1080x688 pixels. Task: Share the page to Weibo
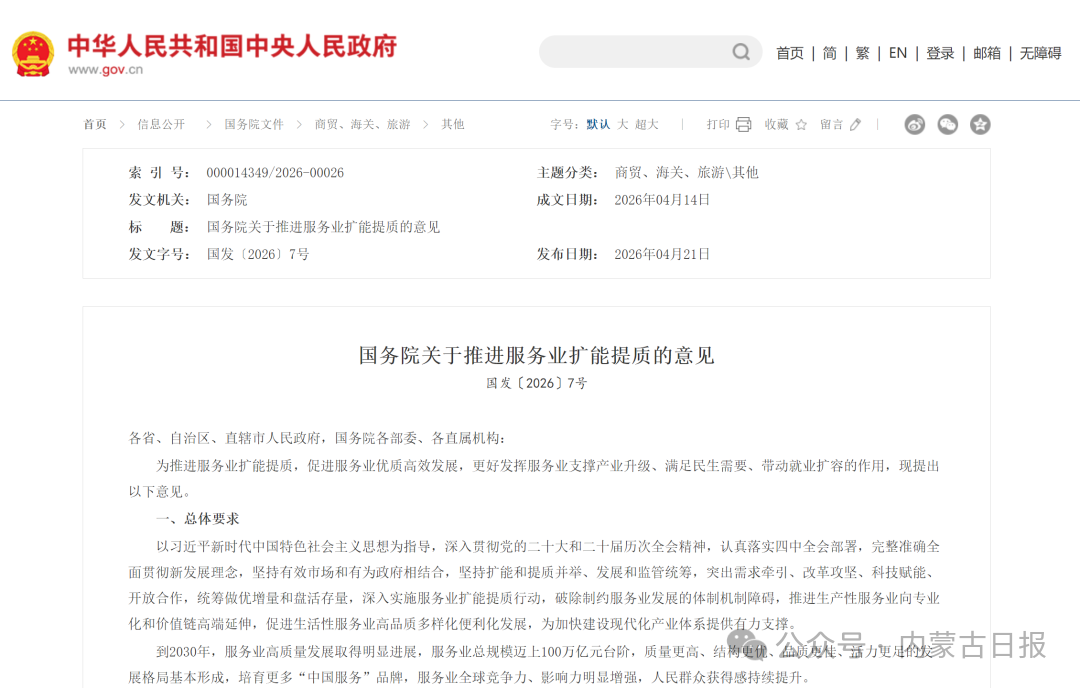click(x=915, y=125)
